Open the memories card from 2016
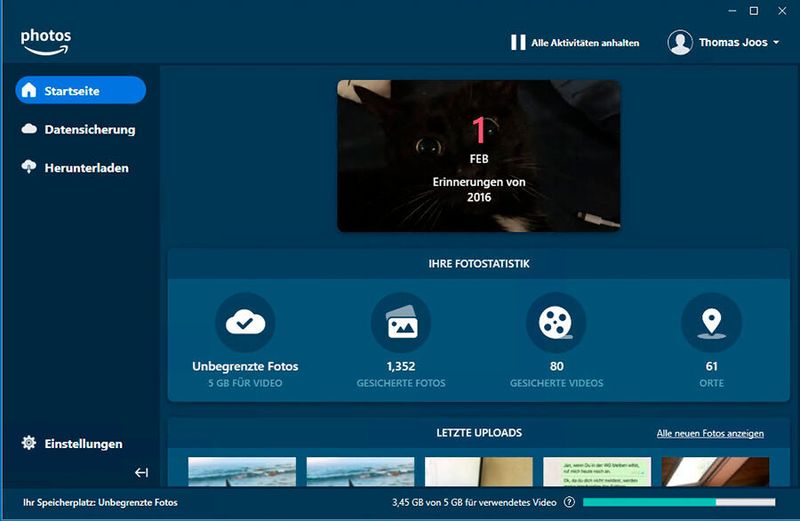The image size is (800, 521). 478,156
